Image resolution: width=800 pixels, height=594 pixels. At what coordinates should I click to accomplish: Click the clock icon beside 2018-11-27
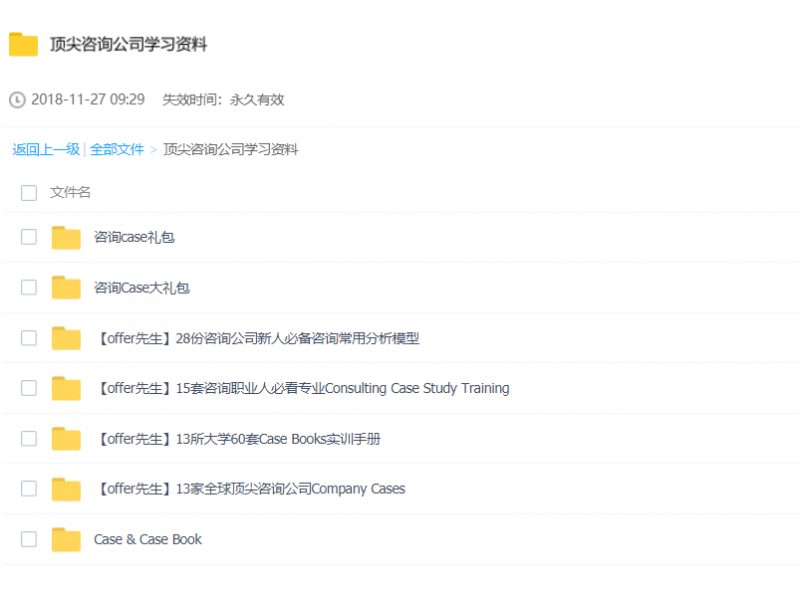coord(17,100)
